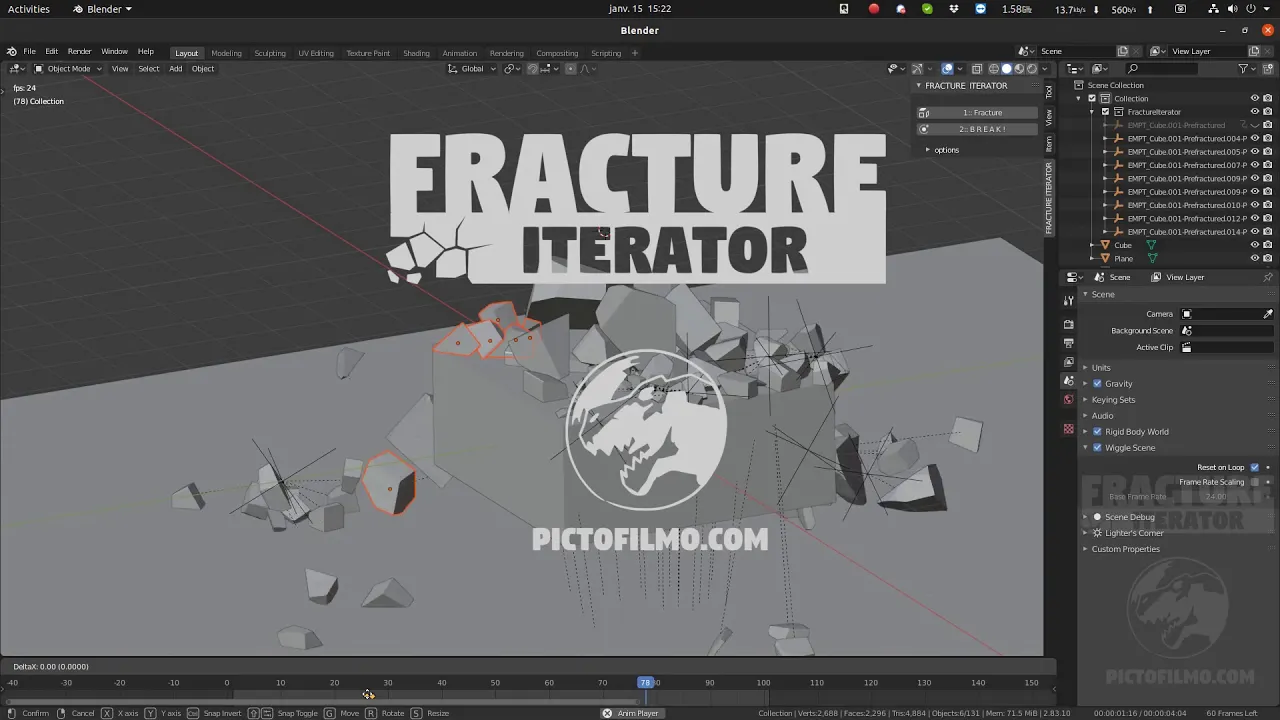
Task: Hide the Cube object with its eye icon
Action: click(x=1254, y=245)
